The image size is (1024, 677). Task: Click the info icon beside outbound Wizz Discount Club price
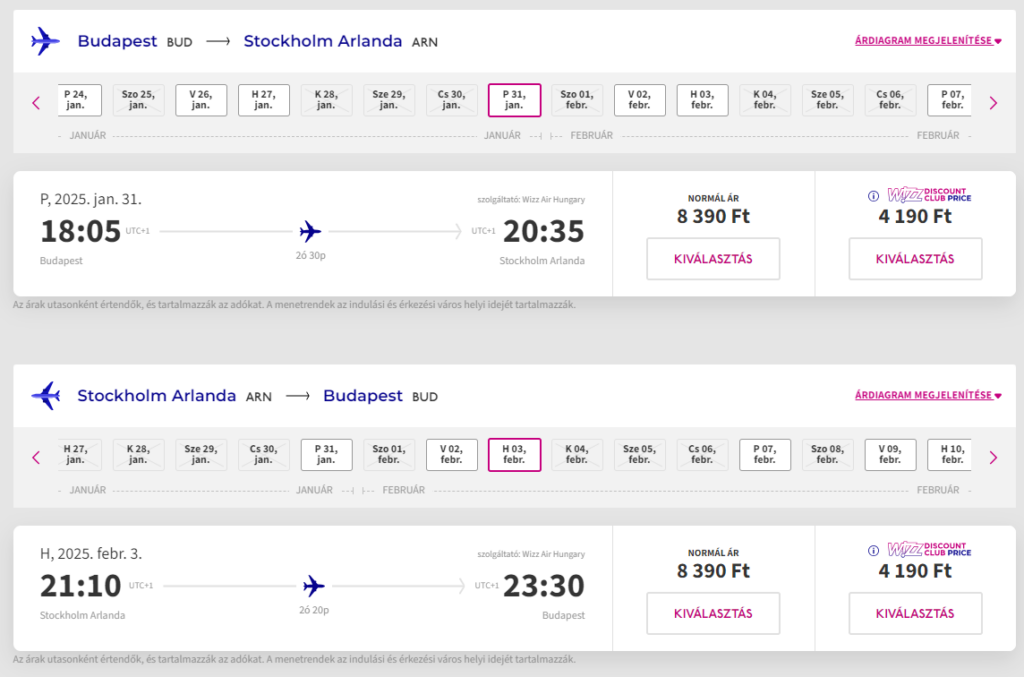pyautogui.click(x=873, y=196)
